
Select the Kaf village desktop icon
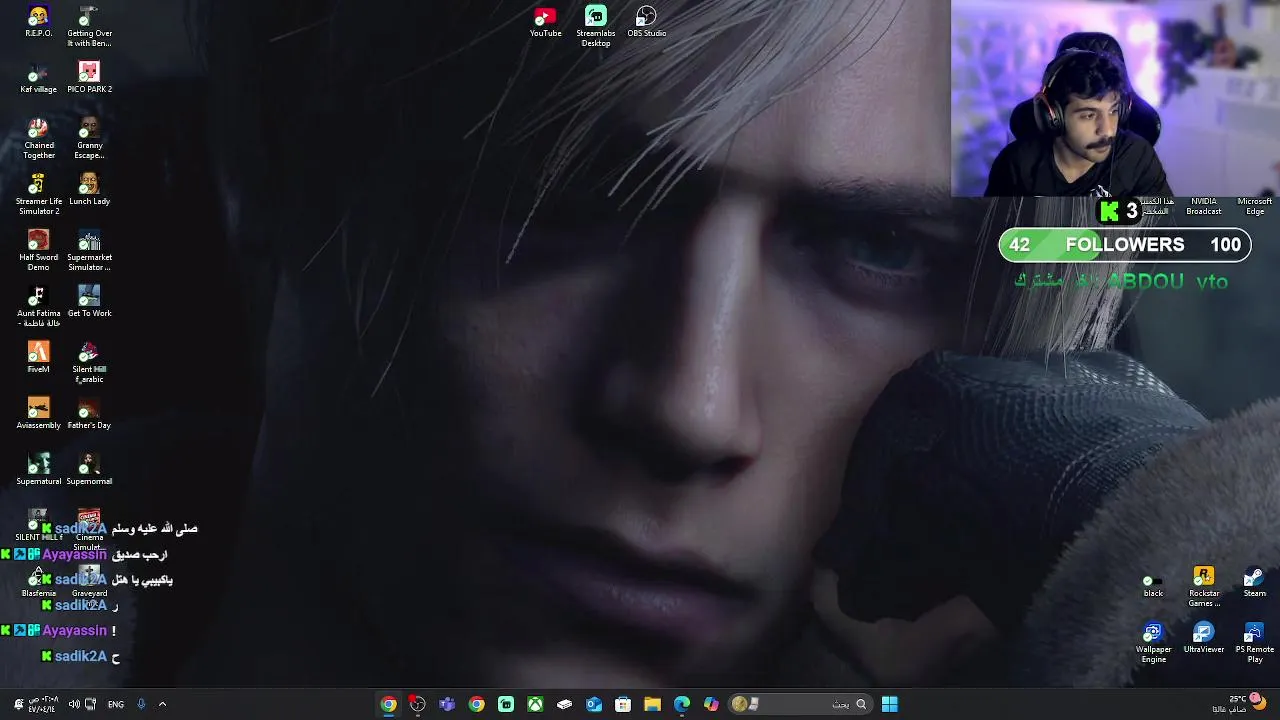(38, 78)
